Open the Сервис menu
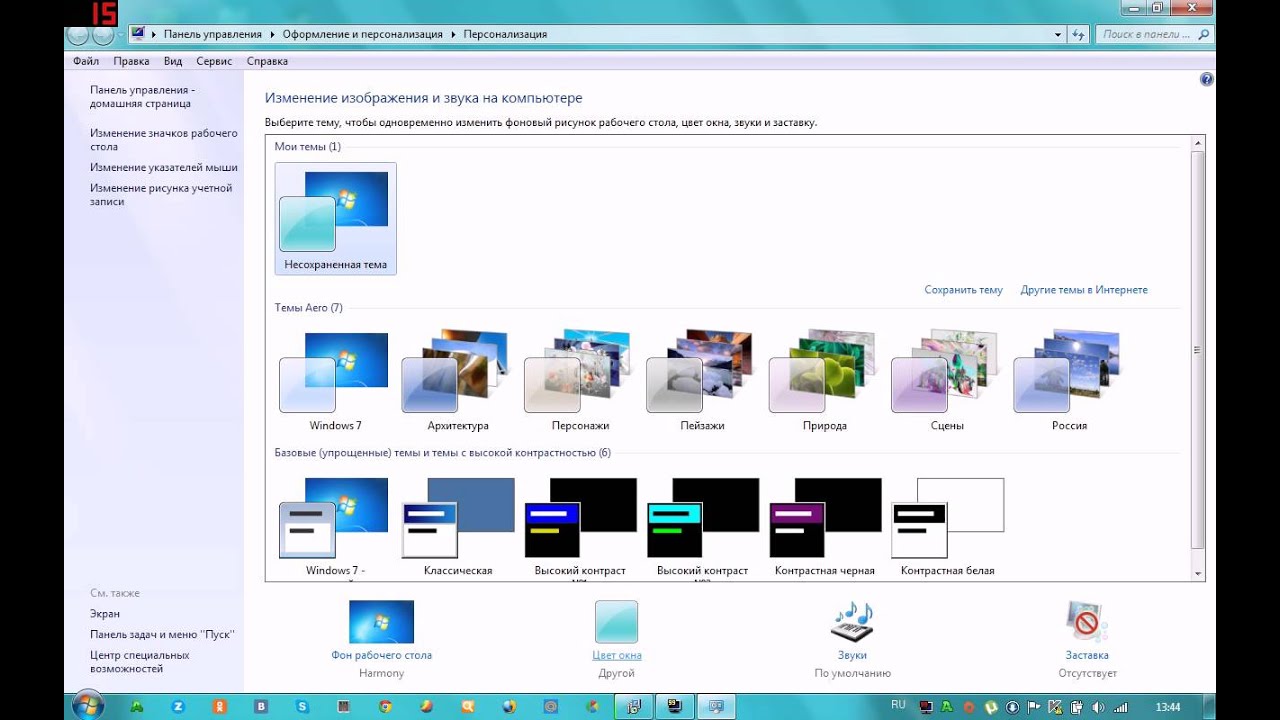 (214, 61)
